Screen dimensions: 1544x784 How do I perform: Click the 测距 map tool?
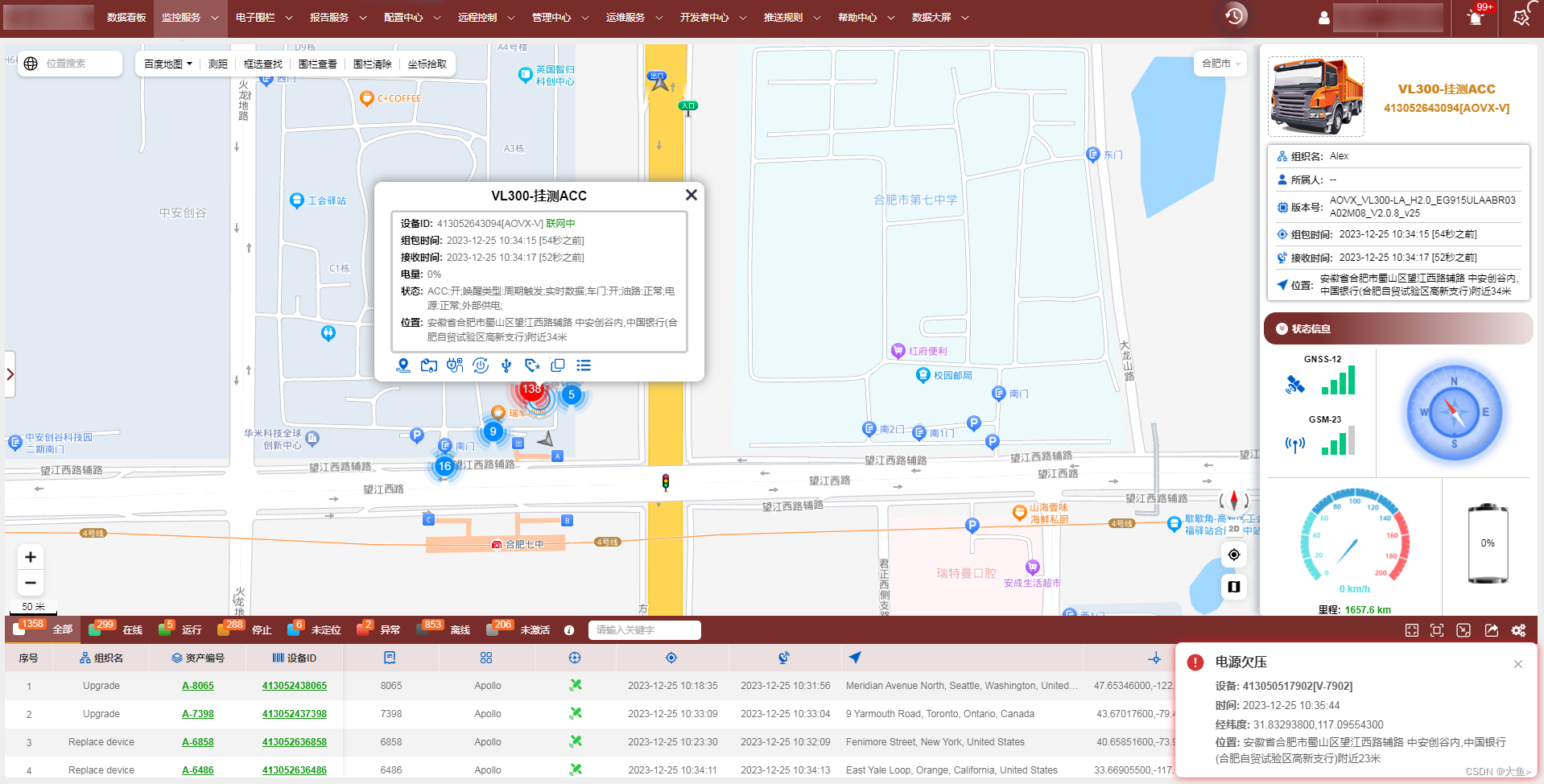pyautogui.click(x=217, y=64)
